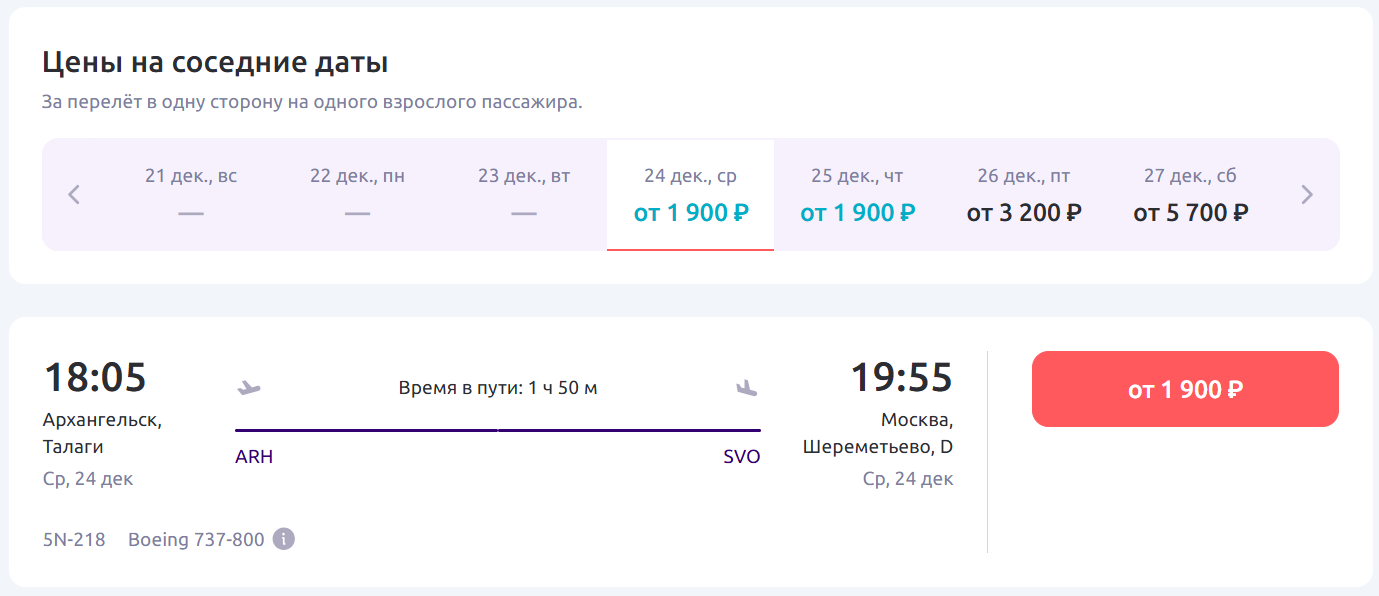Select the 23 Dec Tuesday date tab
Image resolution: width=1379 pixels, height=596 pixels.
(524, 195)
